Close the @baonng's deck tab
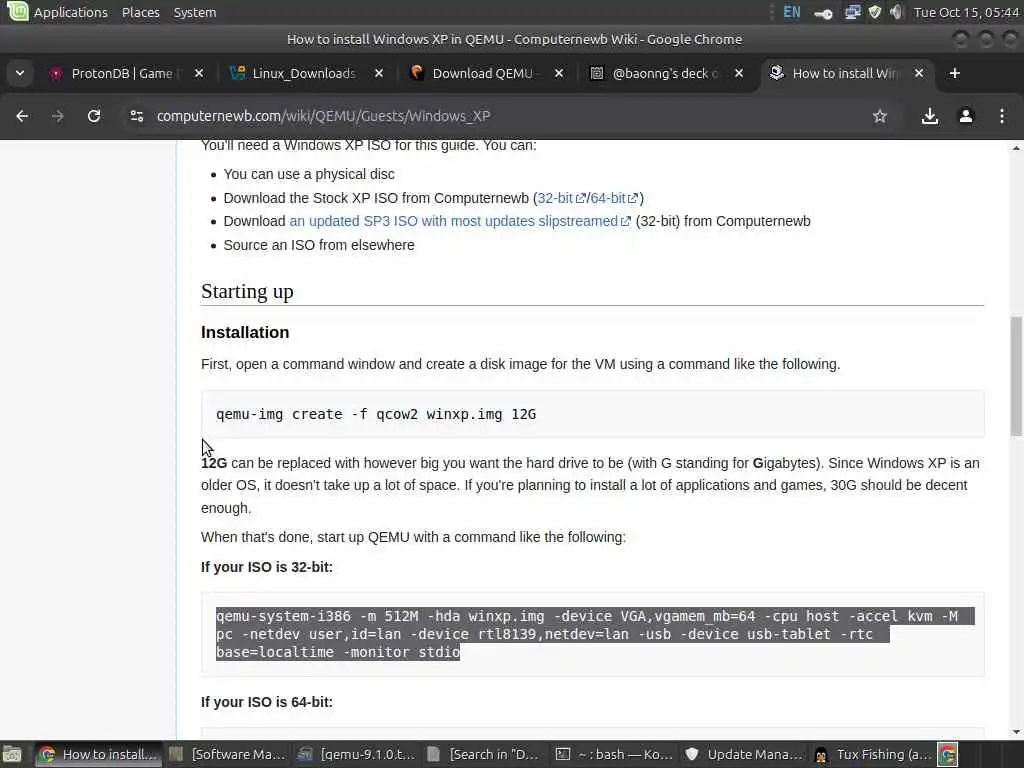 [739, 73]
